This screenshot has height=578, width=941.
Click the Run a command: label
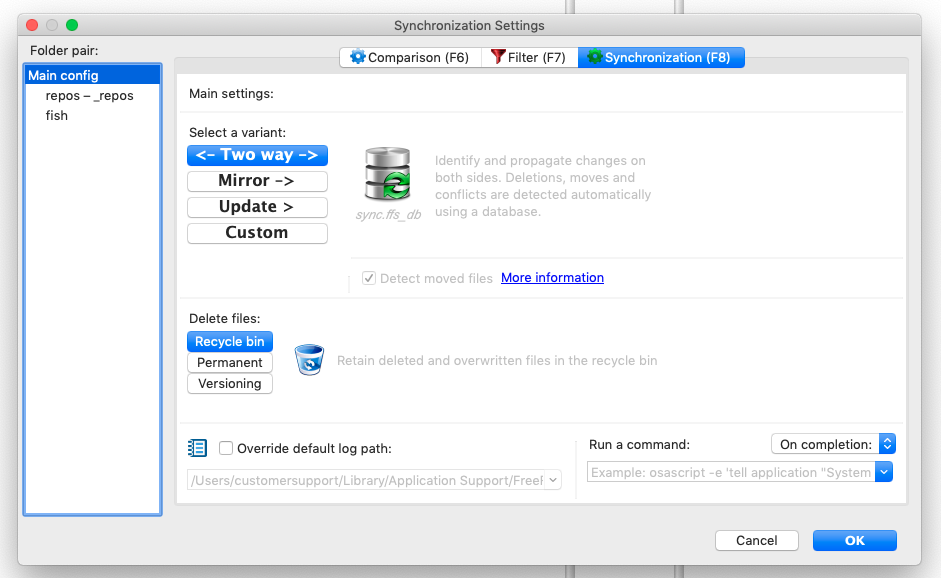point(639,445)
